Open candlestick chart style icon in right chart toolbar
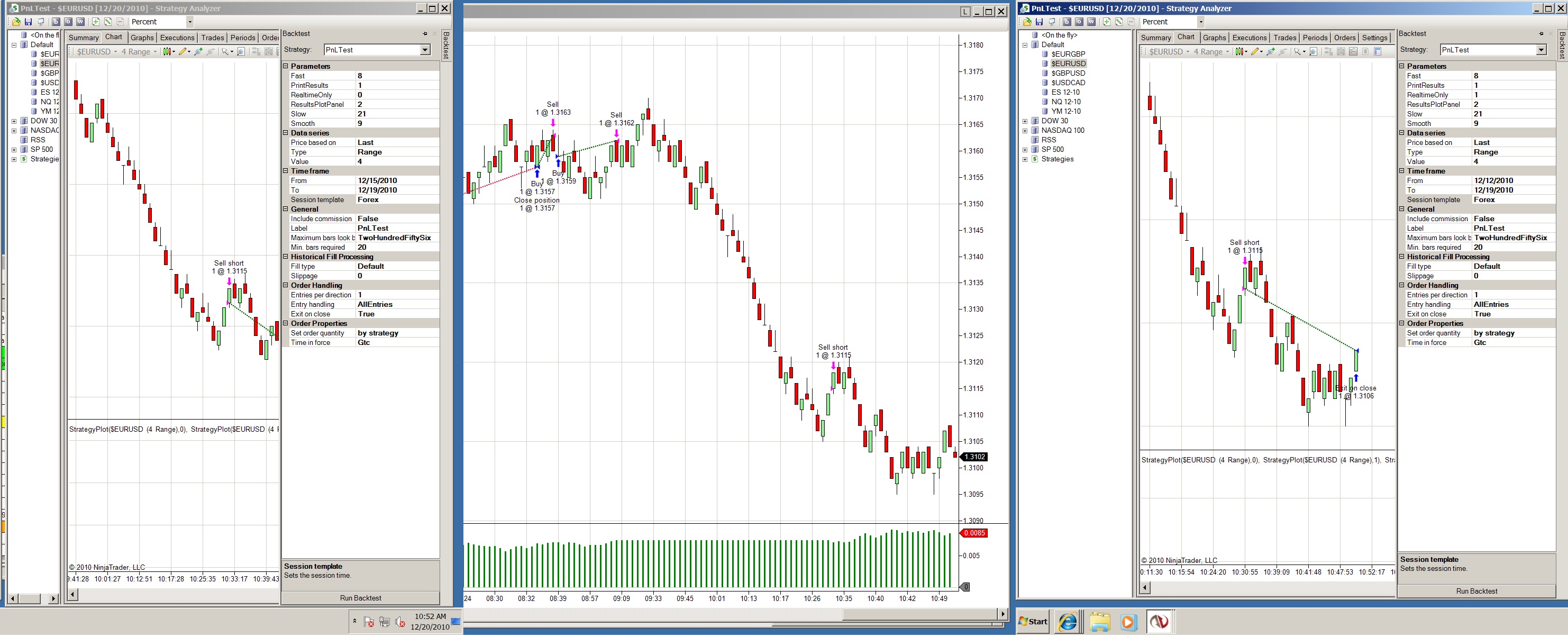1568x637 pixels. point(1239,52)
